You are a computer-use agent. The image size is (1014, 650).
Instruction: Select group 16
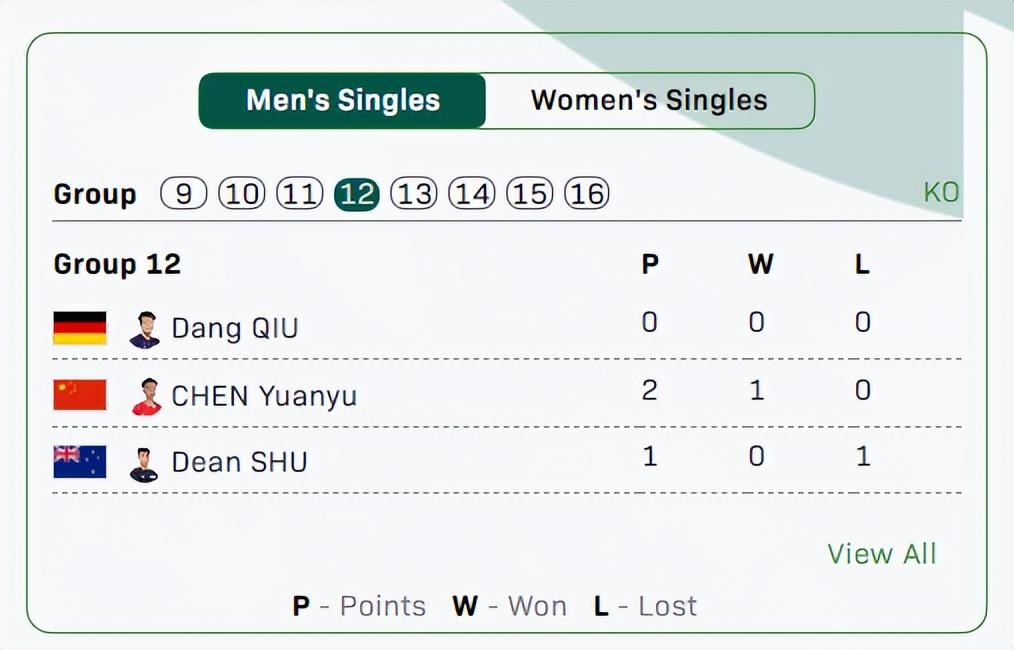tap(587, 193)
